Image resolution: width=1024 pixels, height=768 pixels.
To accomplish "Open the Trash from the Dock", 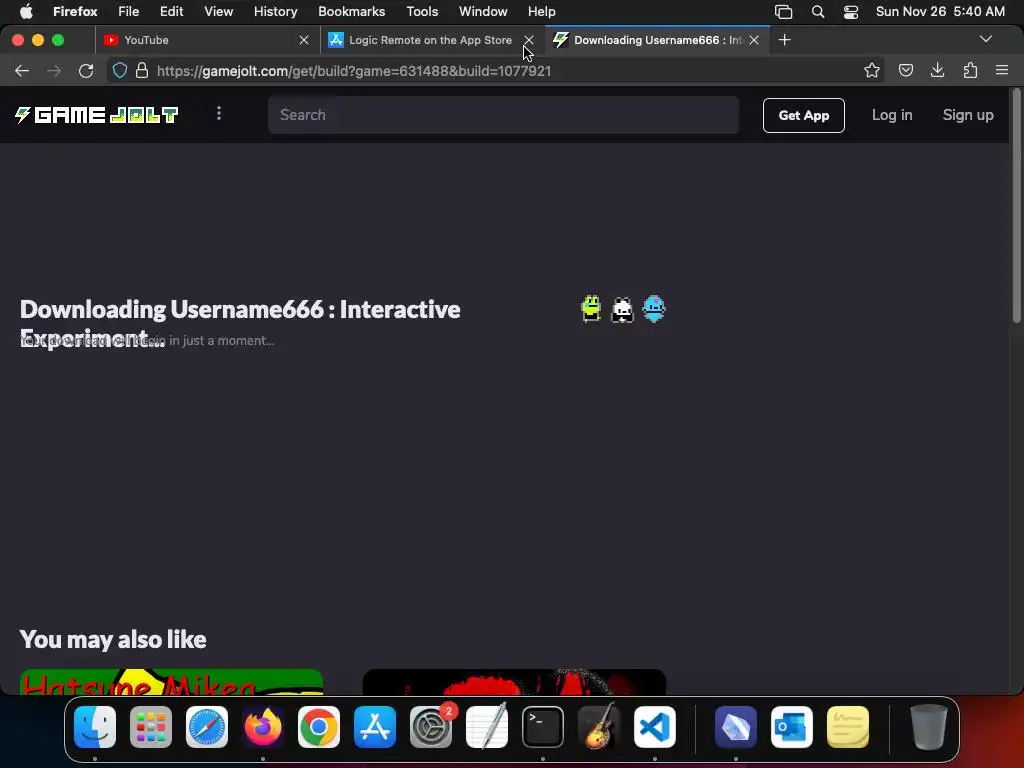I will coord(929,727).
